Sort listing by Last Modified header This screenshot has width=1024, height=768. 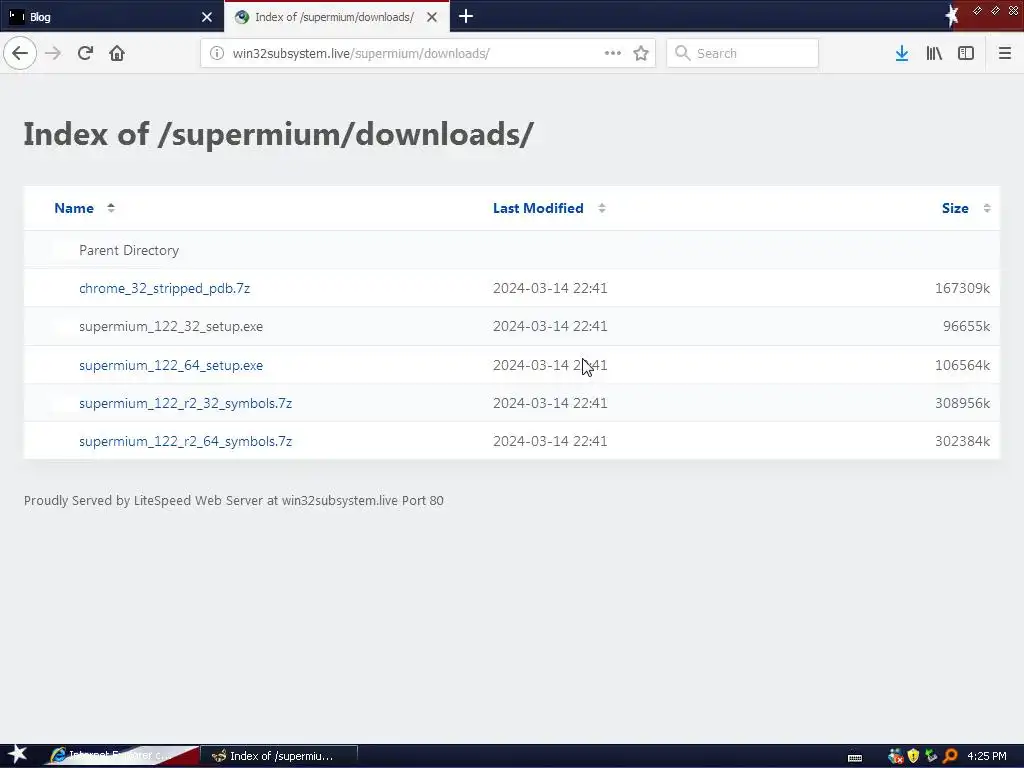click(x=538, y=208)
